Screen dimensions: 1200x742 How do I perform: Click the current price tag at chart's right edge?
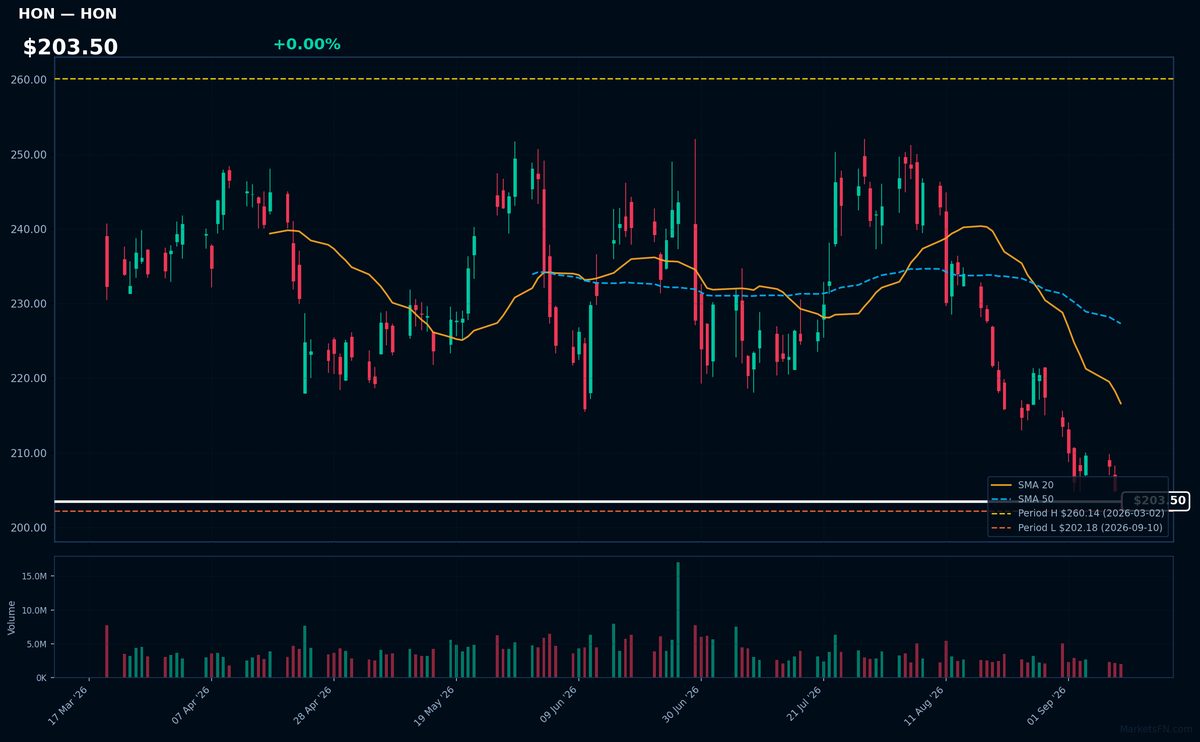(x=1155, y=501)
